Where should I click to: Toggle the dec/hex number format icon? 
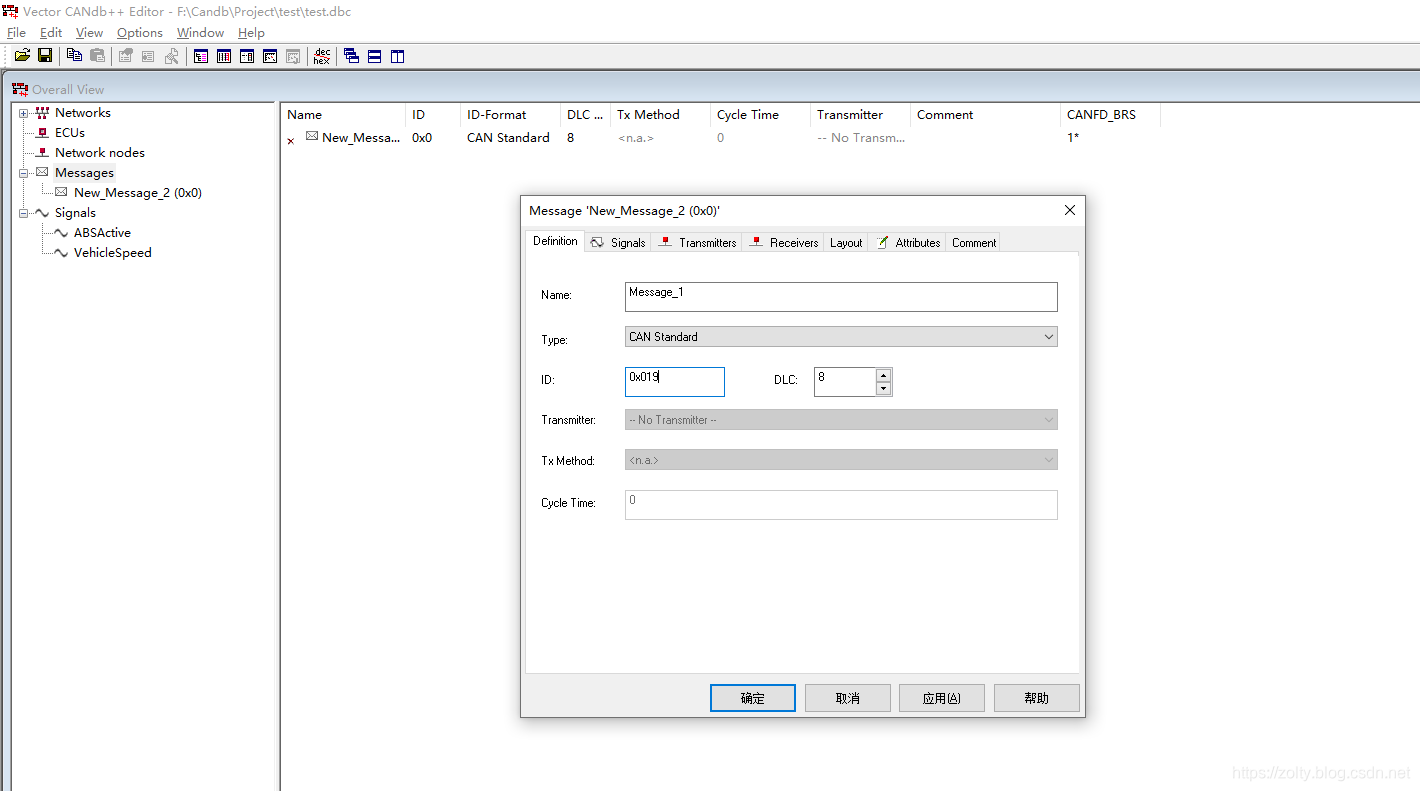tap(321, 56)
